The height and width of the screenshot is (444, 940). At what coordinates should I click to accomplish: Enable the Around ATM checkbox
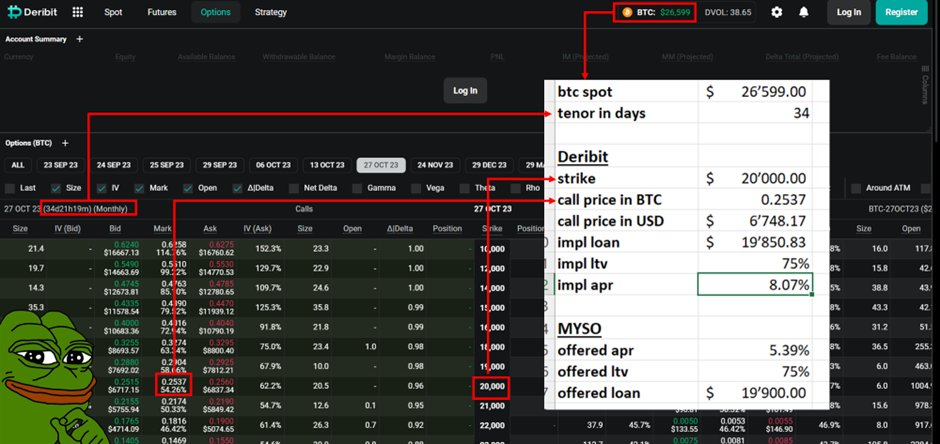(x=856, y=188)
